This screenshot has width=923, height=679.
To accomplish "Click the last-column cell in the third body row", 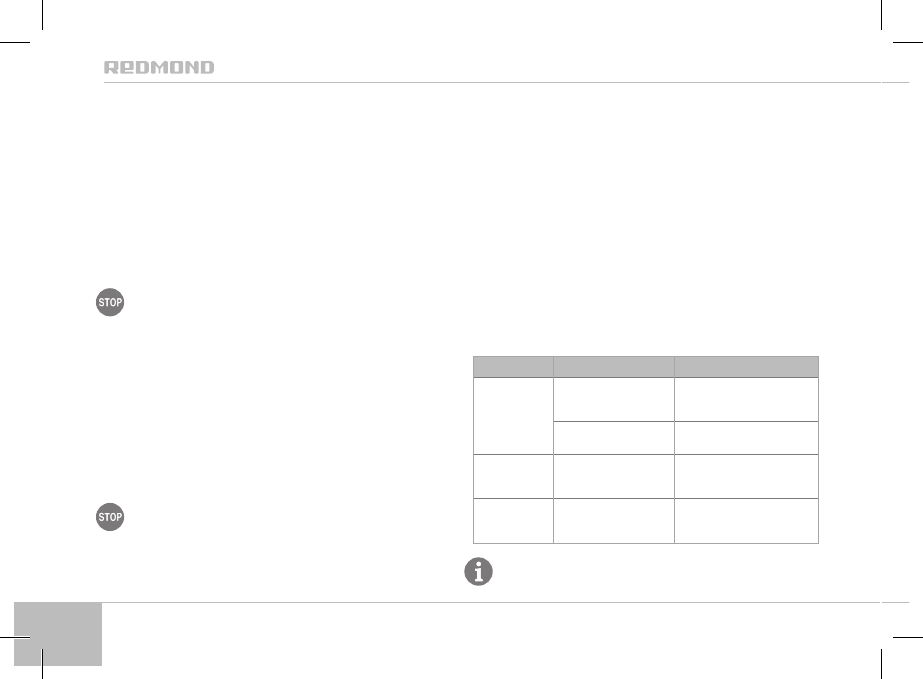I will point(746,475).
